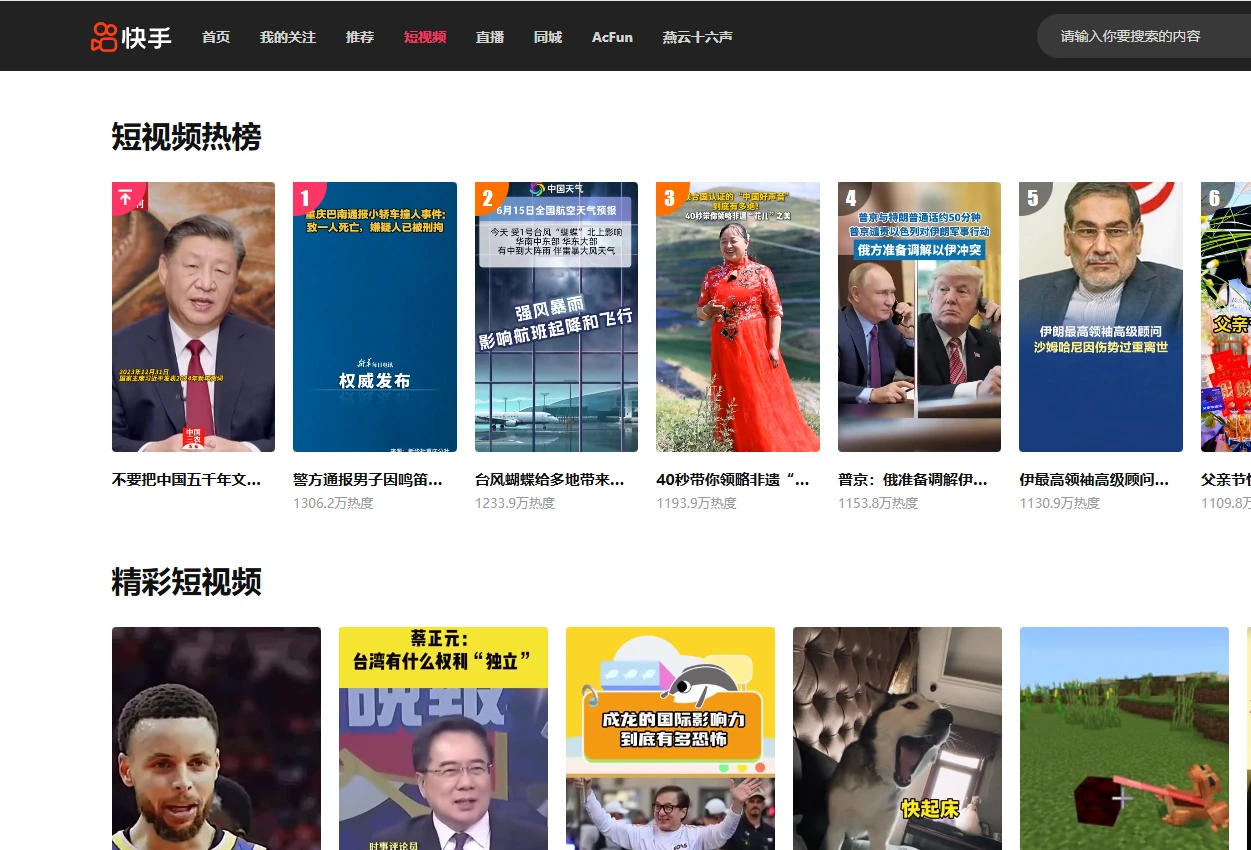Open the 首页 navigation tab
The height and width of the screenshot is (850, 1251).
coord(216,37)
